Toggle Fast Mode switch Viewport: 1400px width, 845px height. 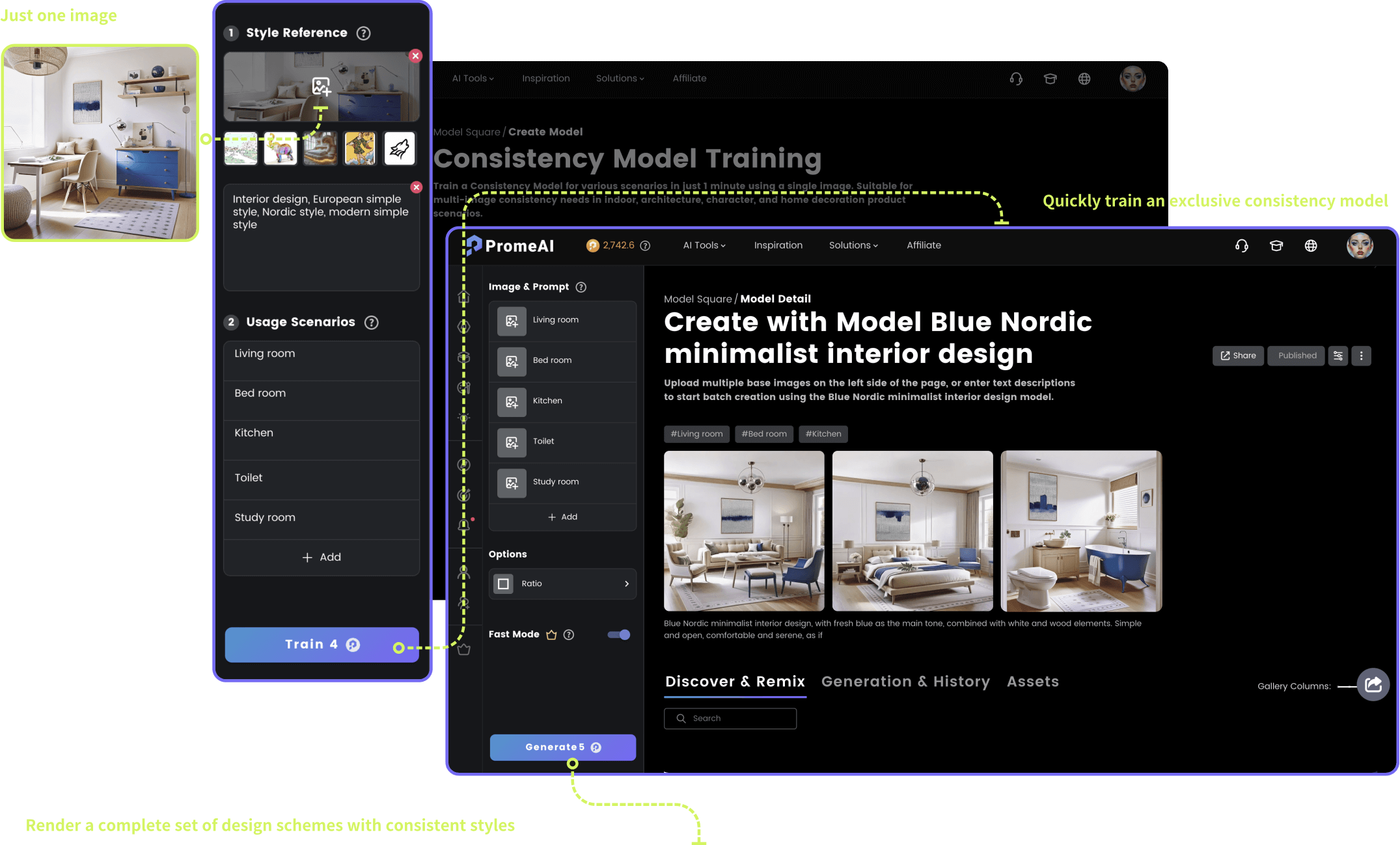[619, 635]
